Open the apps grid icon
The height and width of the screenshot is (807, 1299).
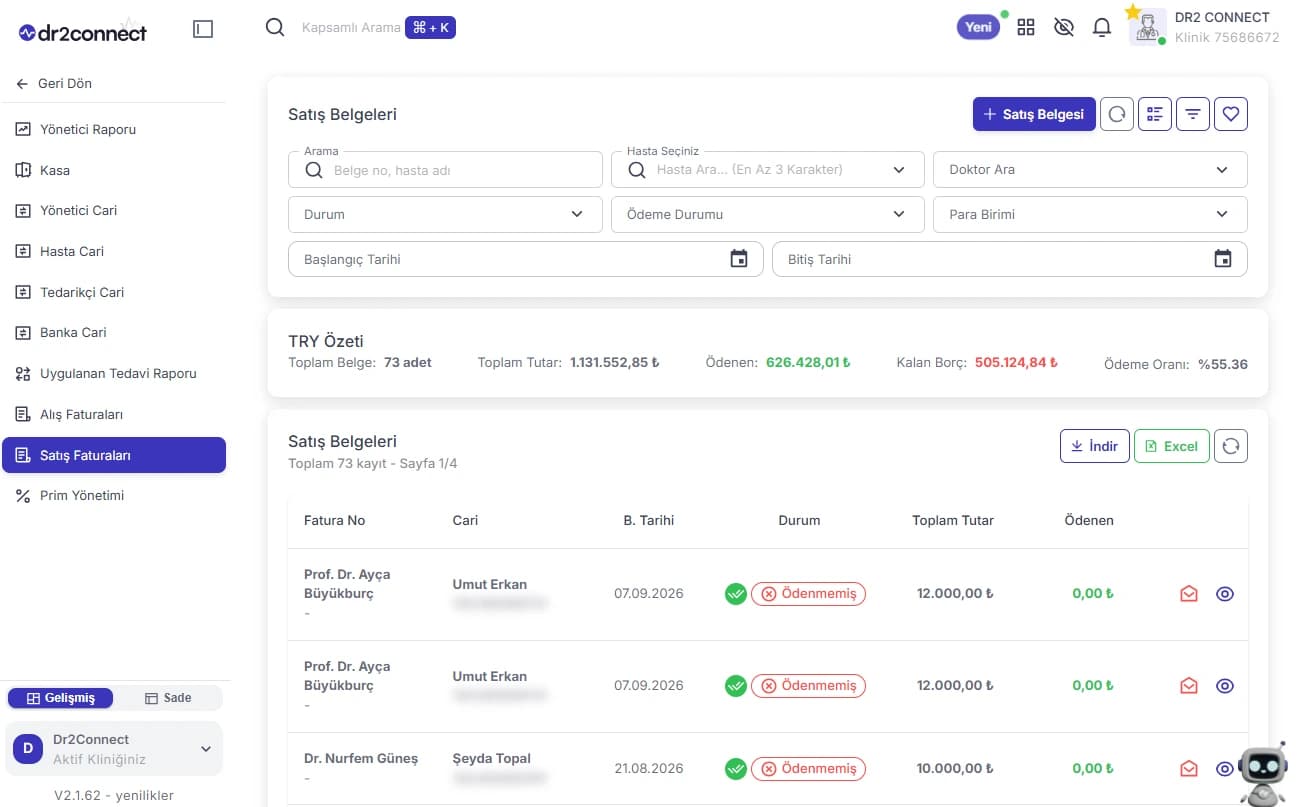point(1026,28)
